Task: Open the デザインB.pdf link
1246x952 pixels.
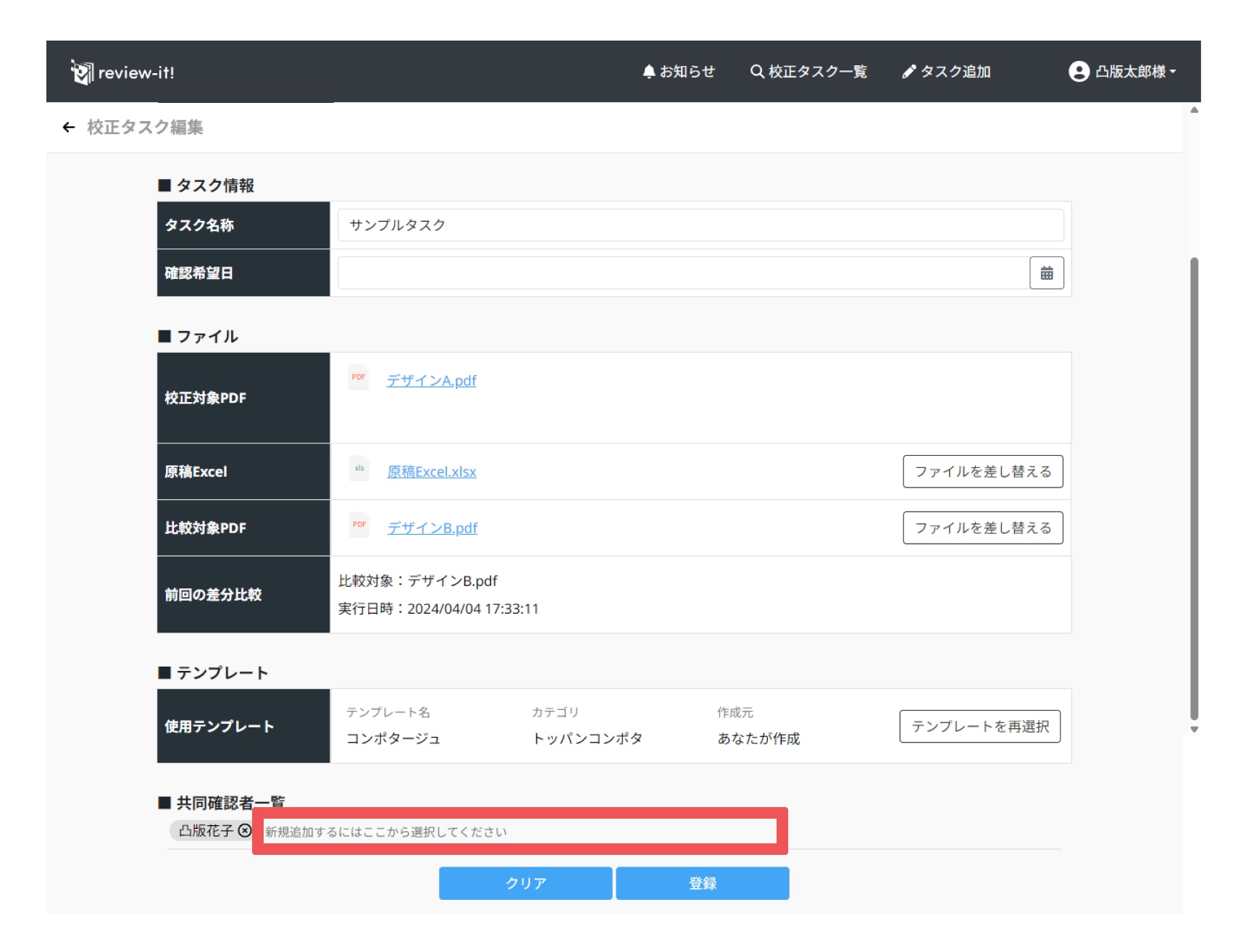Action: tap(432, 528)
